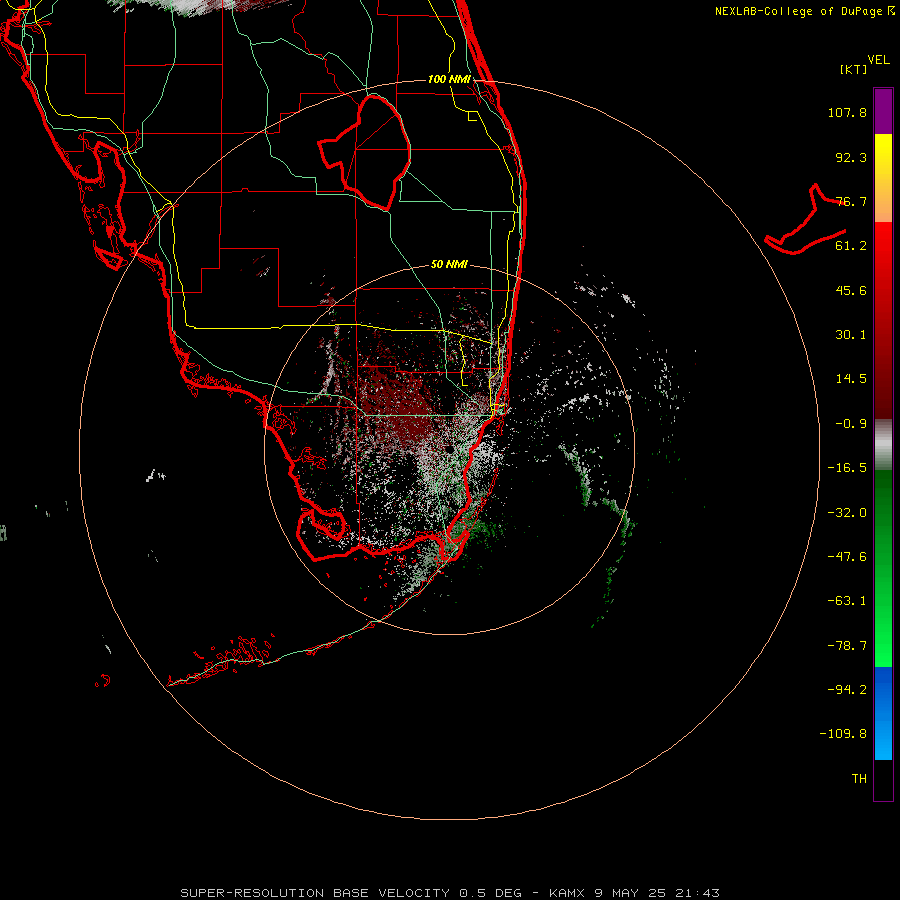Click the -47.6 legend value
The width and height of the screenshot is (900, 900).
847,557
